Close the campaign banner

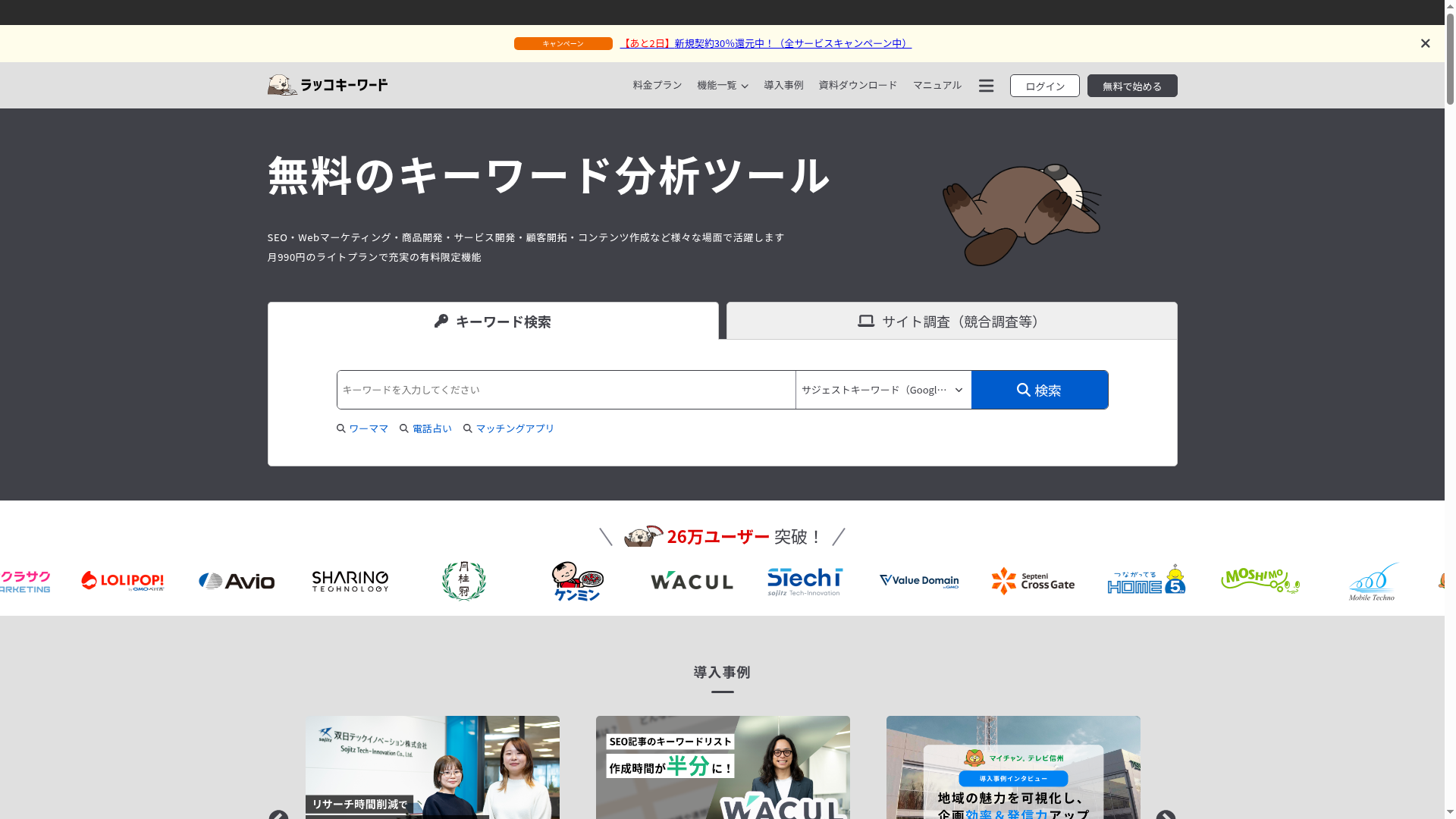coord(1425,43)
